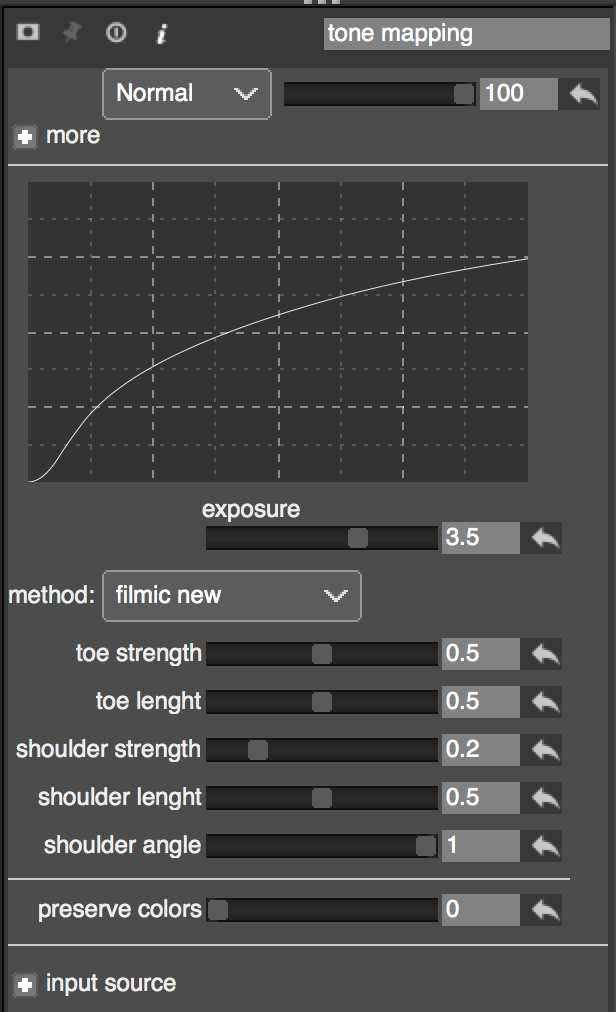Click the tone mapping title field
The width and height of the screenshot is (616, 1012).
[465, 34]
